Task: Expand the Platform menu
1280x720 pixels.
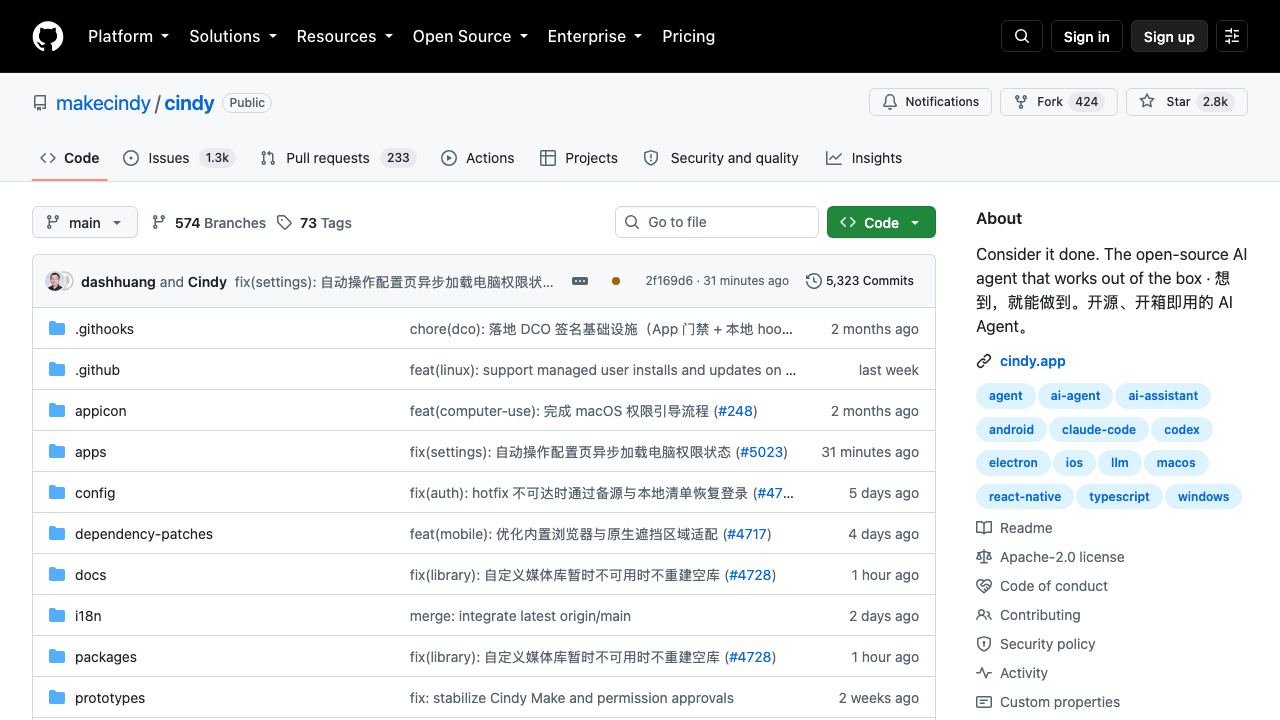Action: click(128, 36)
